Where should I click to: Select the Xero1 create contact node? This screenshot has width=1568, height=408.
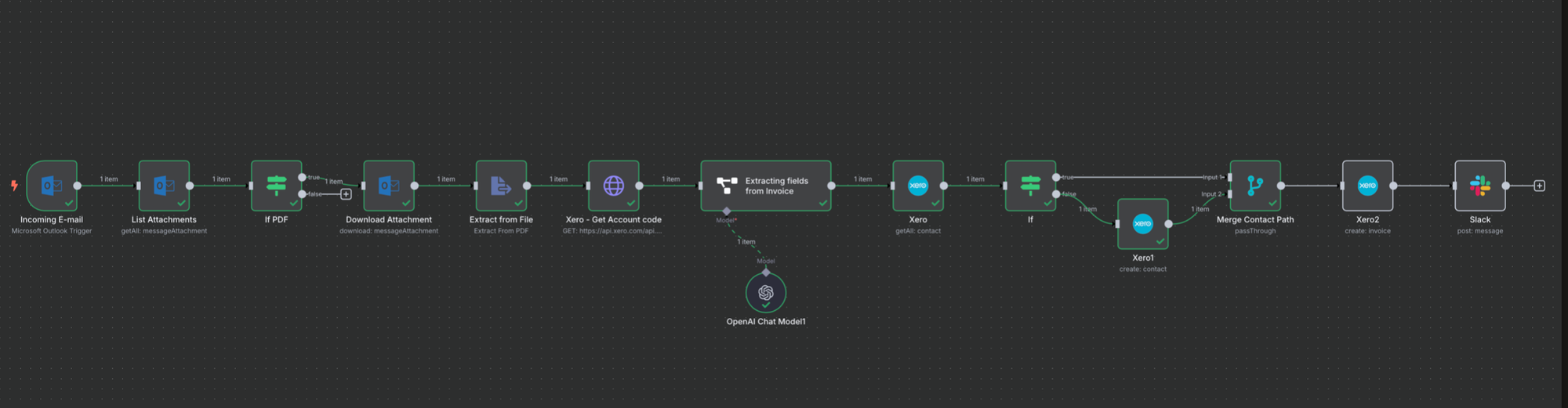pyautogui.click(x=1143, y=224)
